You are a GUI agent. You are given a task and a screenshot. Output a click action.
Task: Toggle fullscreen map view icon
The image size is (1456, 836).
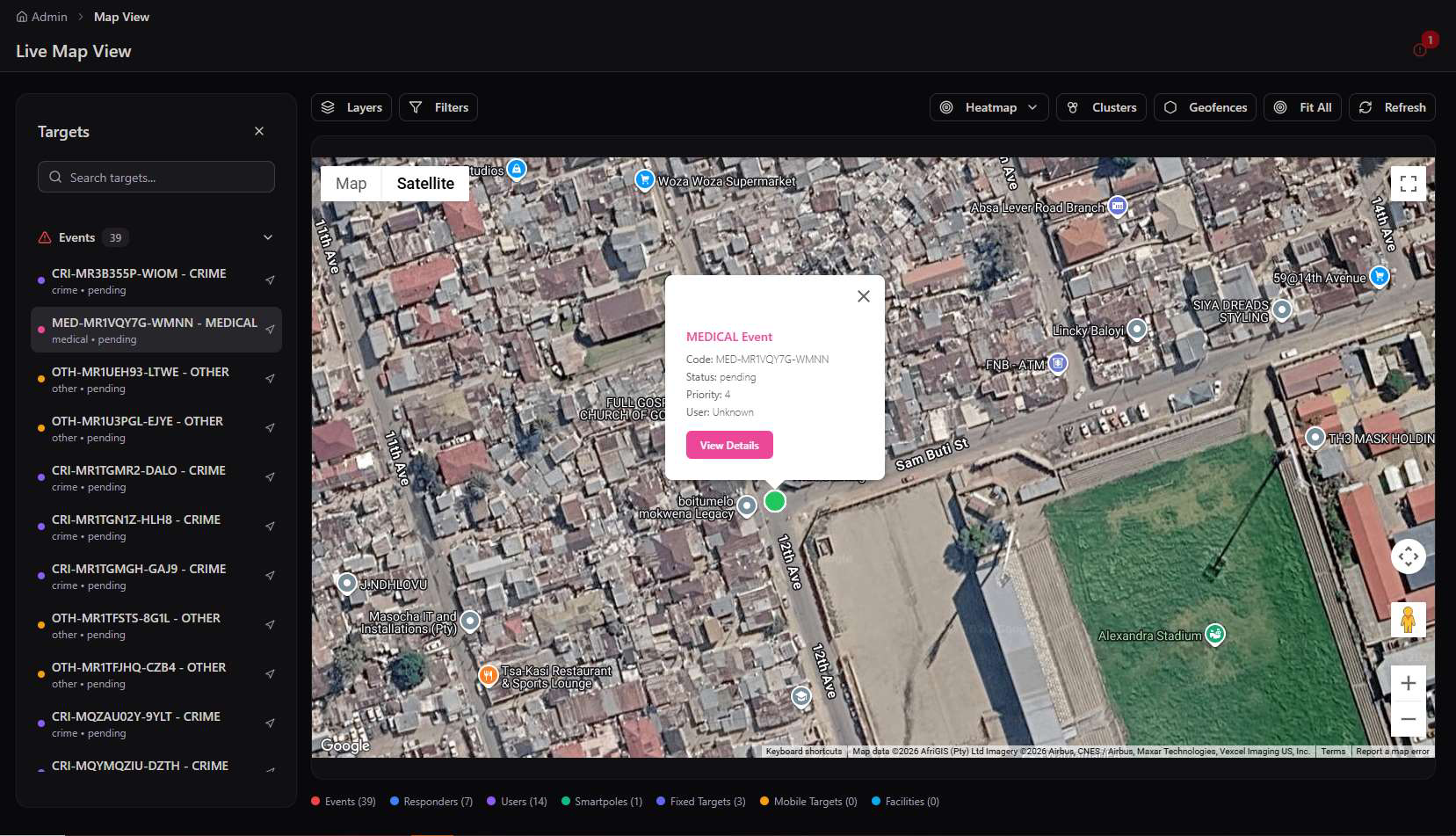tap(1409, 184)
